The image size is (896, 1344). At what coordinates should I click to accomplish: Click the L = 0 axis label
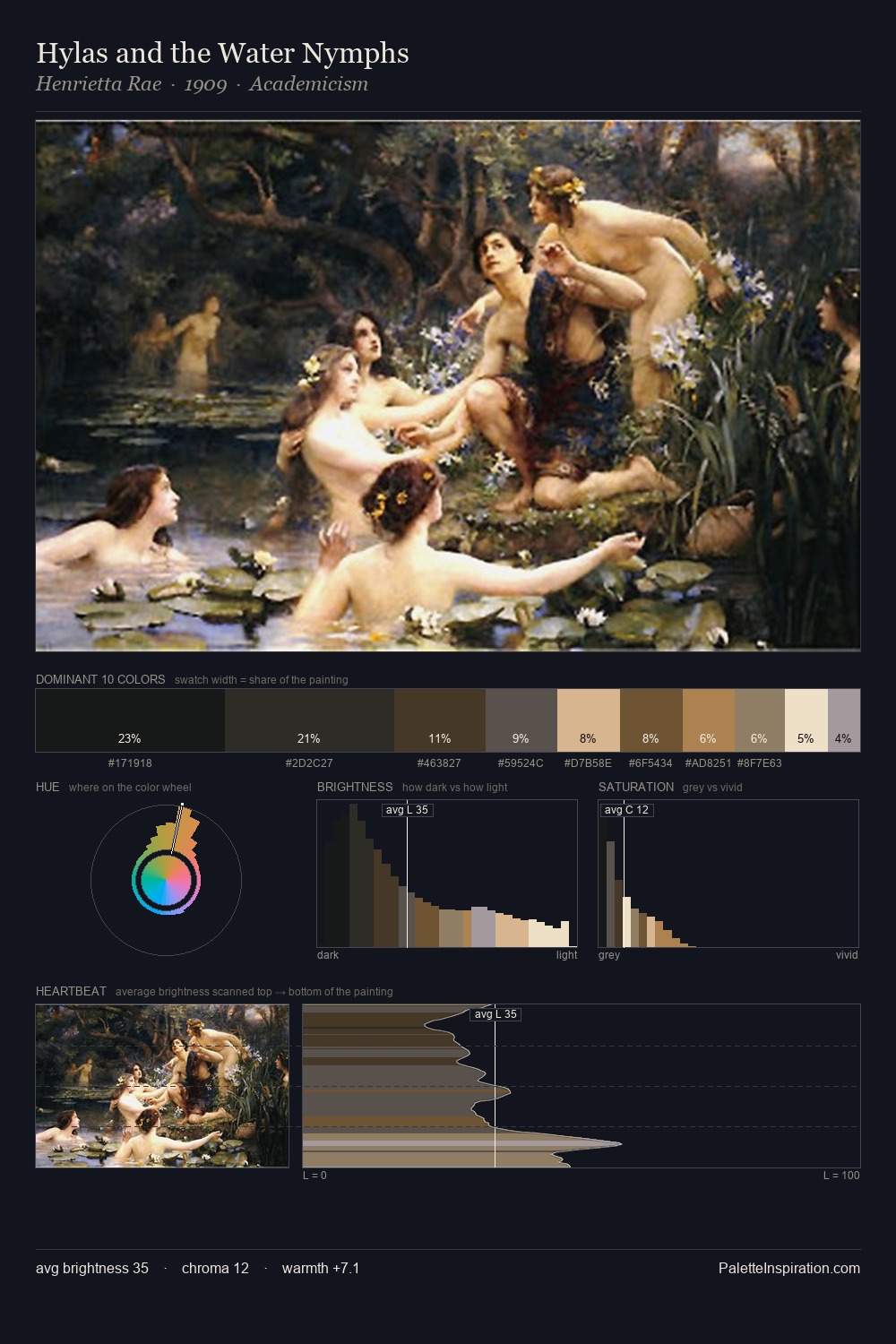tap(314, 1176)
